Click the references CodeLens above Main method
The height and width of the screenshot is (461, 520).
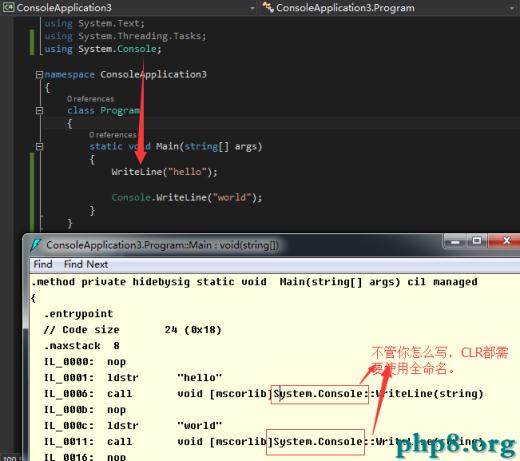(x=113, y=135)
